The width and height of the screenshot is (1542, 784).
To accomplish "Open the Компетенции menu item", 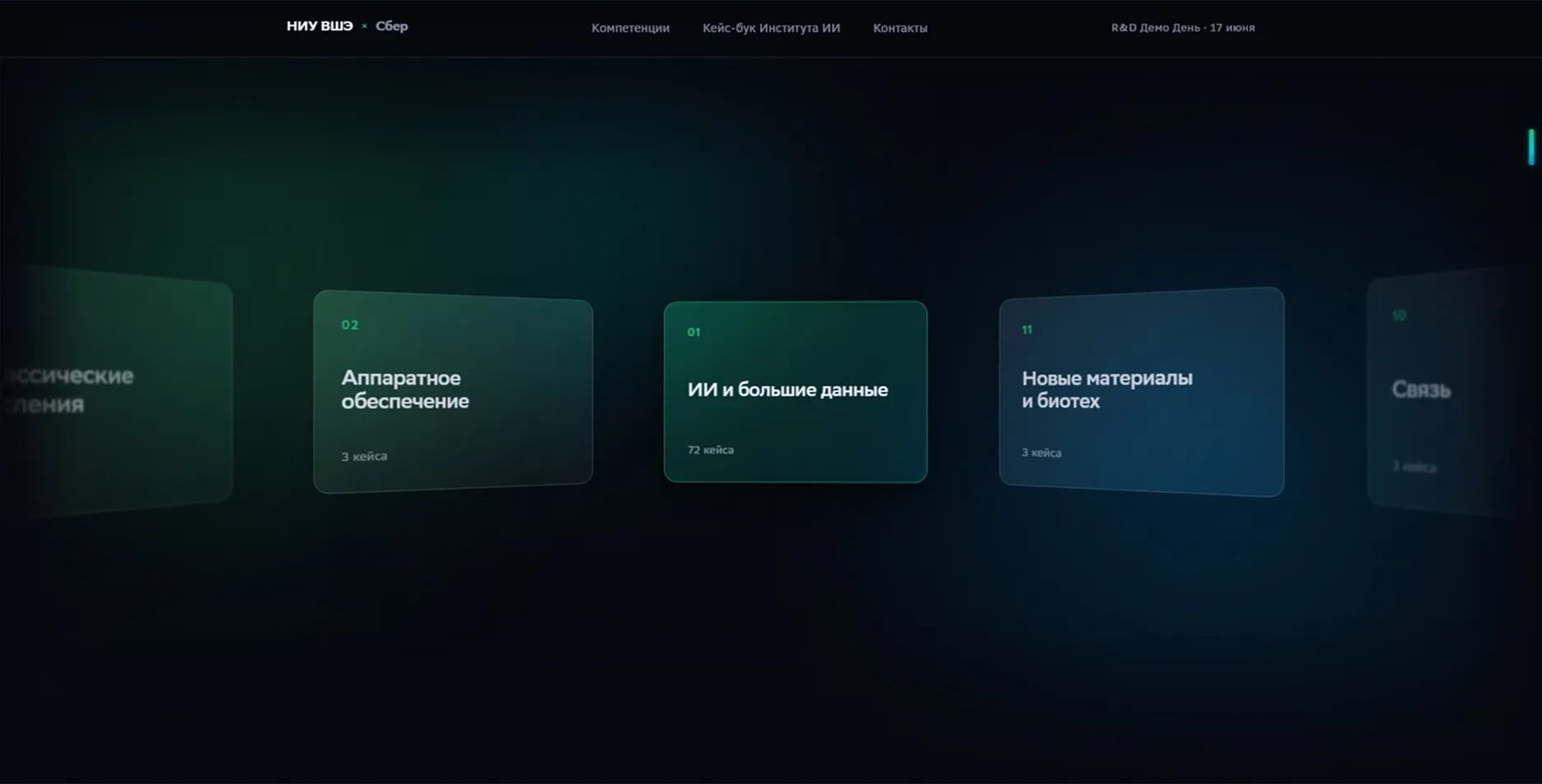I will 630,28.
